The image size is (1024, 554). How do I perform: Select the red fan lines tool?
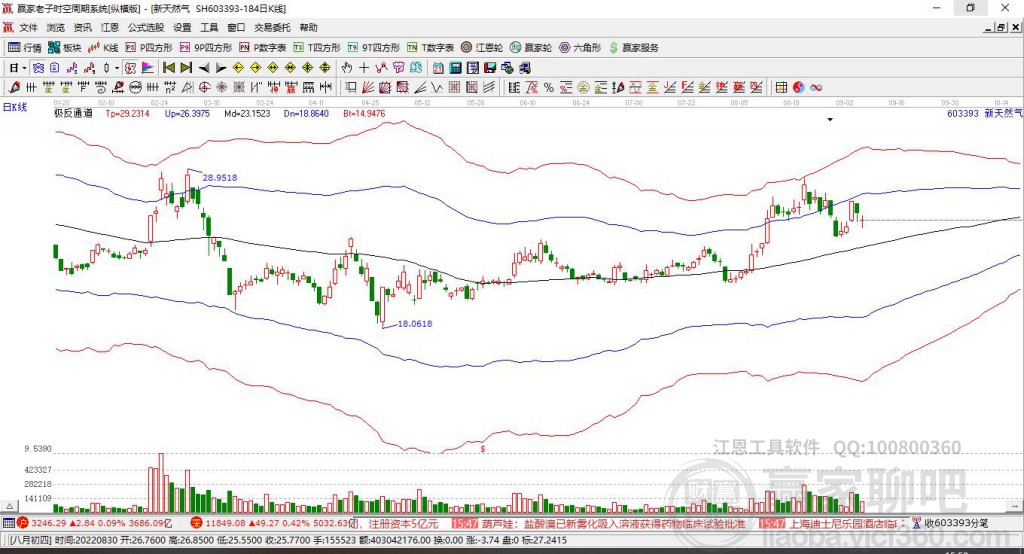(x=367, y=88)
